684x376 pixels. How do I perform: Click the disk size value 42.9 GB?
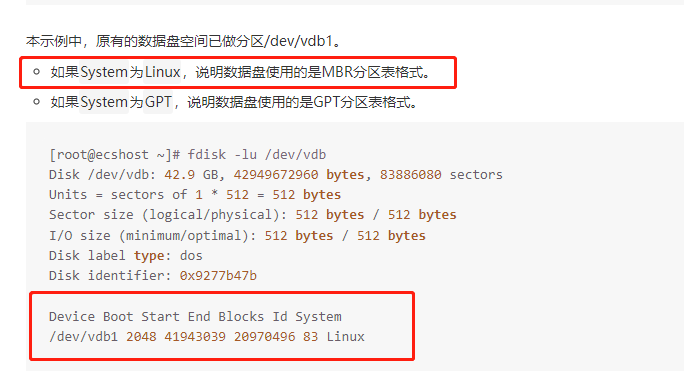click(x=191, y=175)
